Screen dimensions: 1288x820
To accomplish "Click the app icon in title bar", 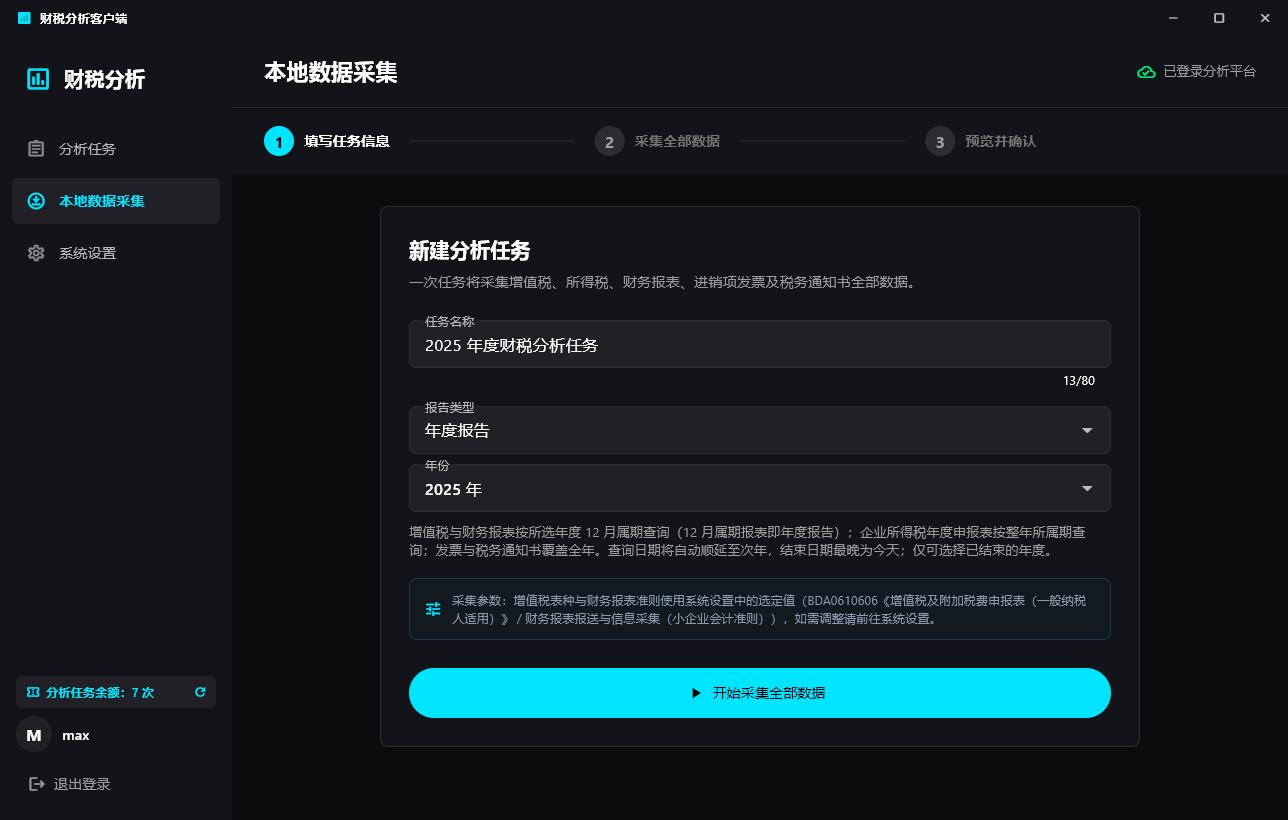I will pyautogui.click(x=24, y=18).
